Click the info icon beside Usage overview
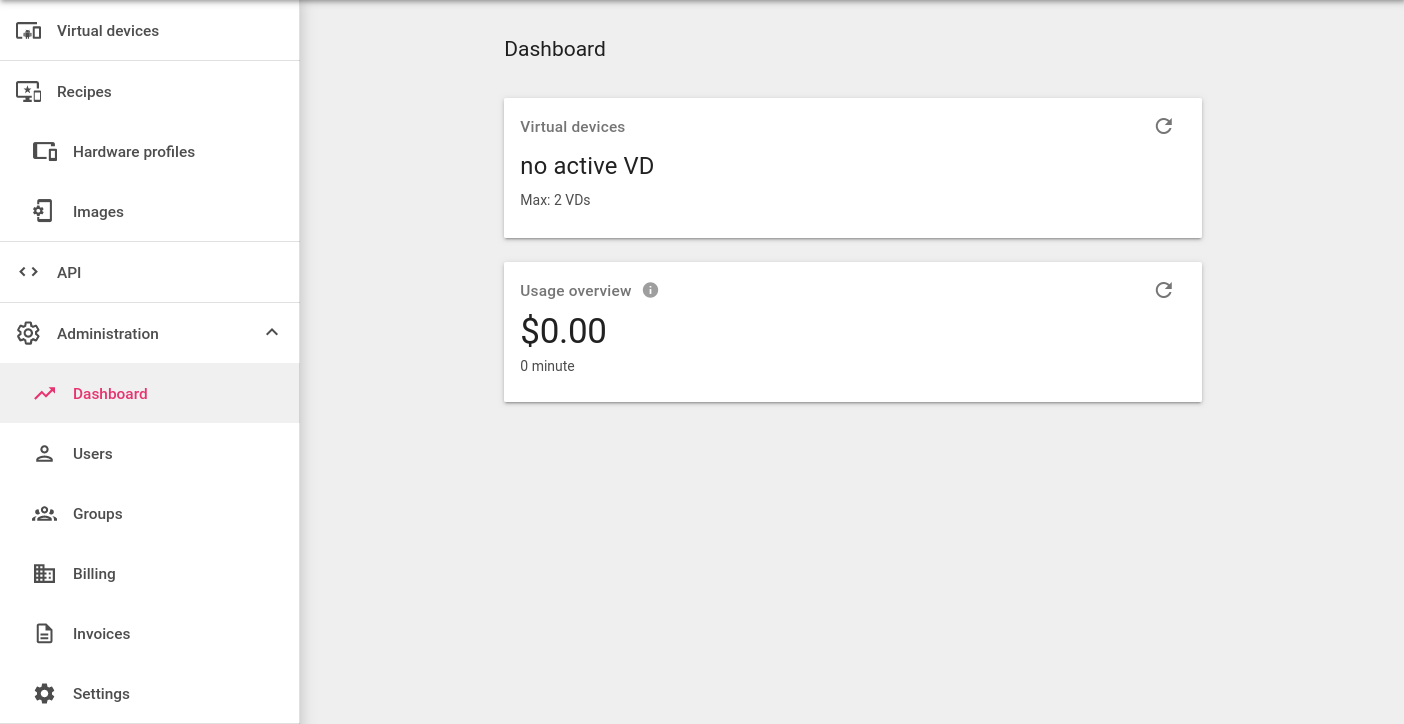 [x=650, y=290]
